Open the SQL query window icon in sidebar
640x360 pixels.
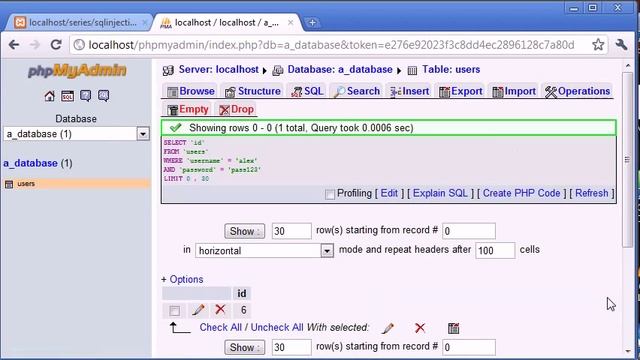pos(67,96)
